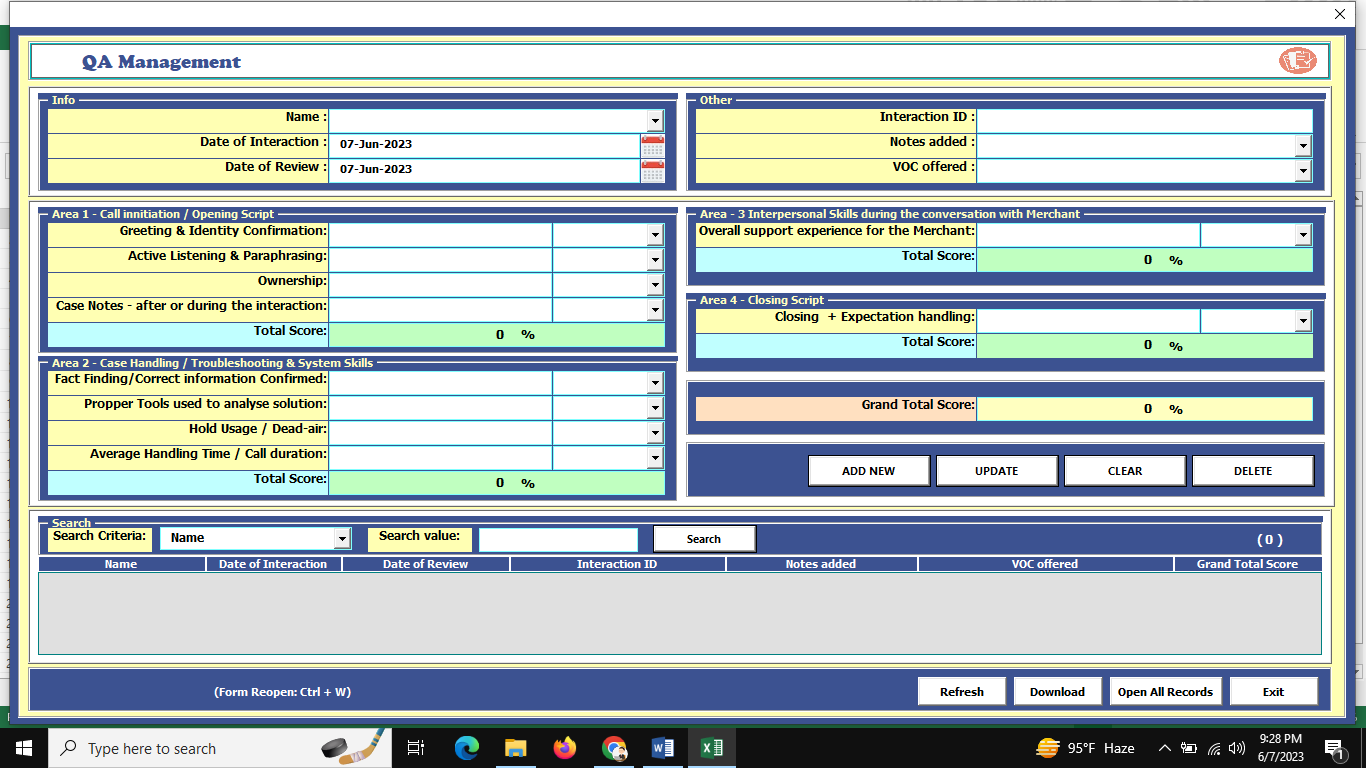Open Closing + Expectation handling score dropdown
Image resolution: width=1366 pixels, height=768 pixels.
point(1302,321)
